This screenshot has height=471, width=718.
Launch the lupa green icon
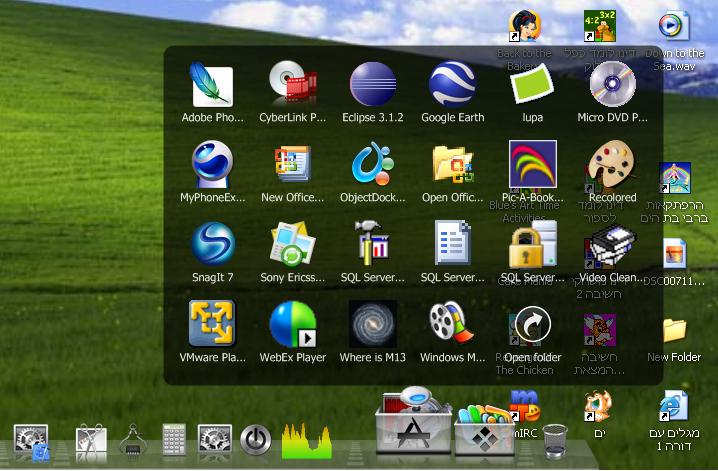533,84
